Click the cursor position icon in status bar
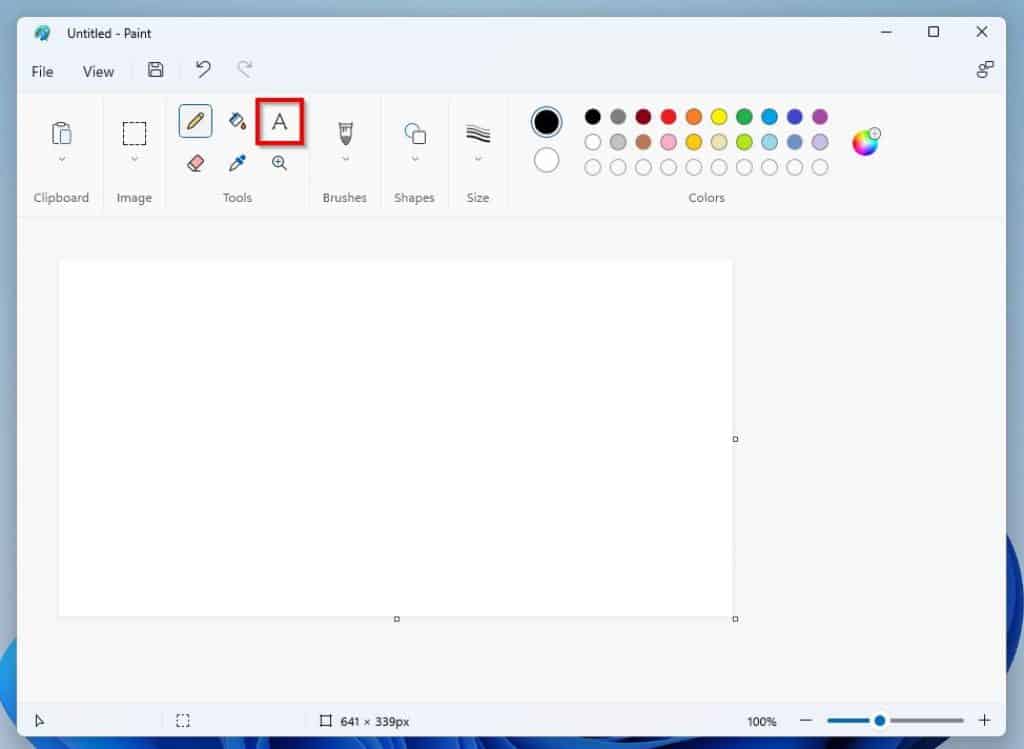Viewport: 1024px width, 749px height. pyautogui.click(x=39, y=721)
